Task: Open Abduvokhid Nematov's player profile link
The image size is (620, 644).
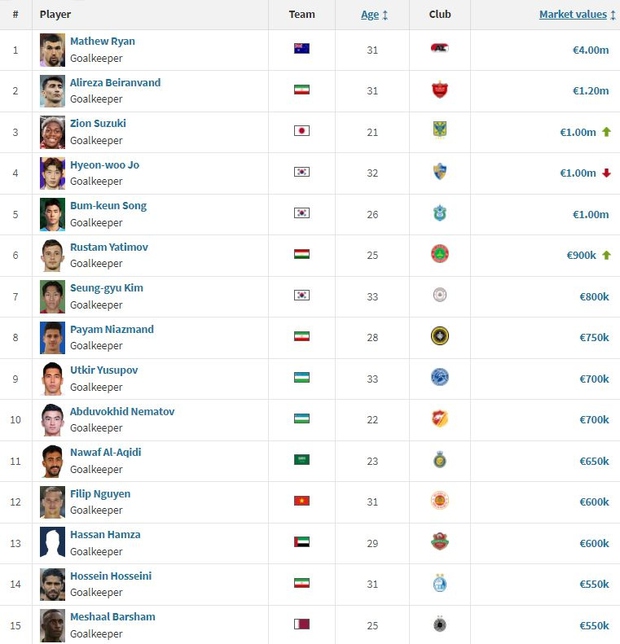Action: (x=122, y=411)
